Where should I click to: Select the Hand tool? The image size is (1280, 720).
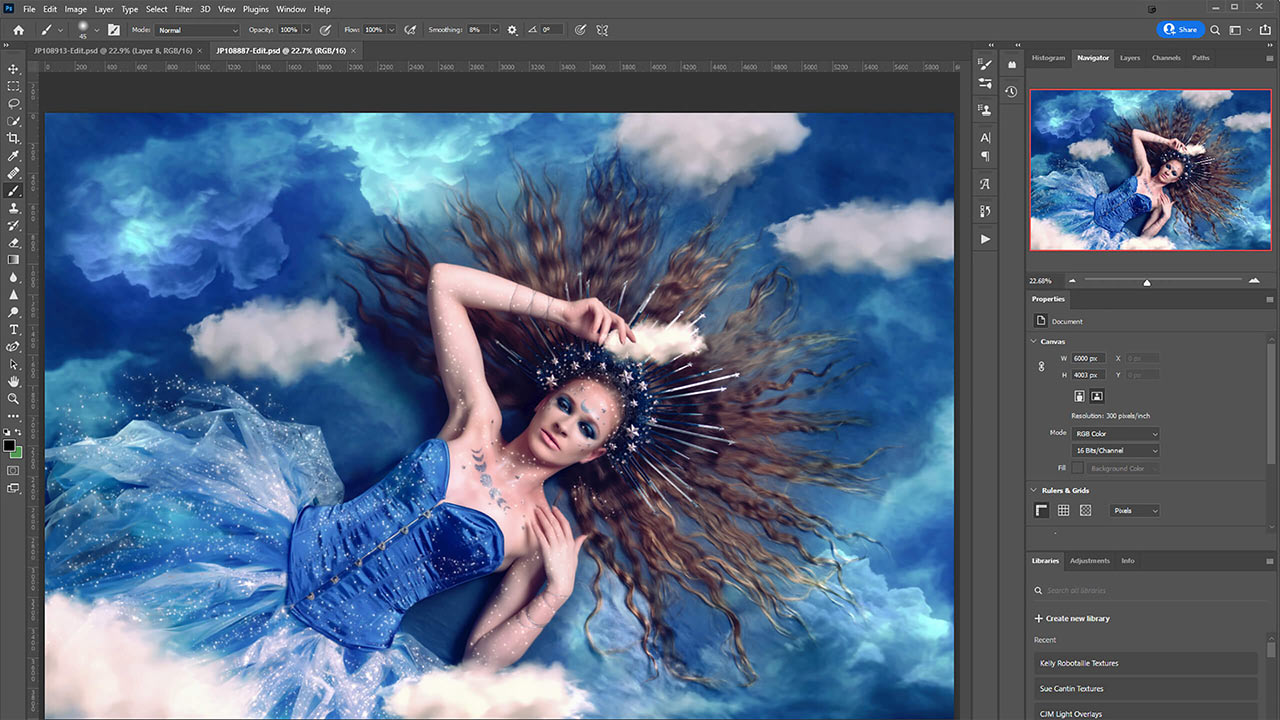point(14,381)
